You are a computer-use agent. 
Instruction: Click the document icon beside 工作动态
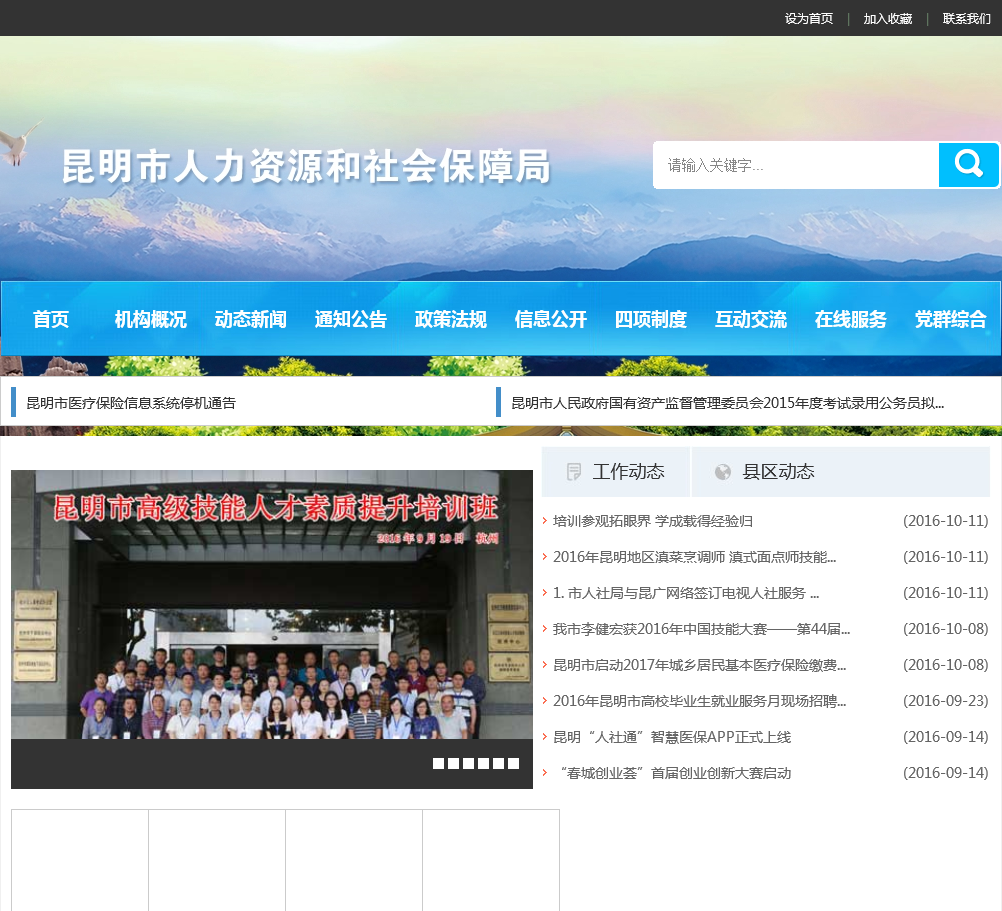pos(574,472)
